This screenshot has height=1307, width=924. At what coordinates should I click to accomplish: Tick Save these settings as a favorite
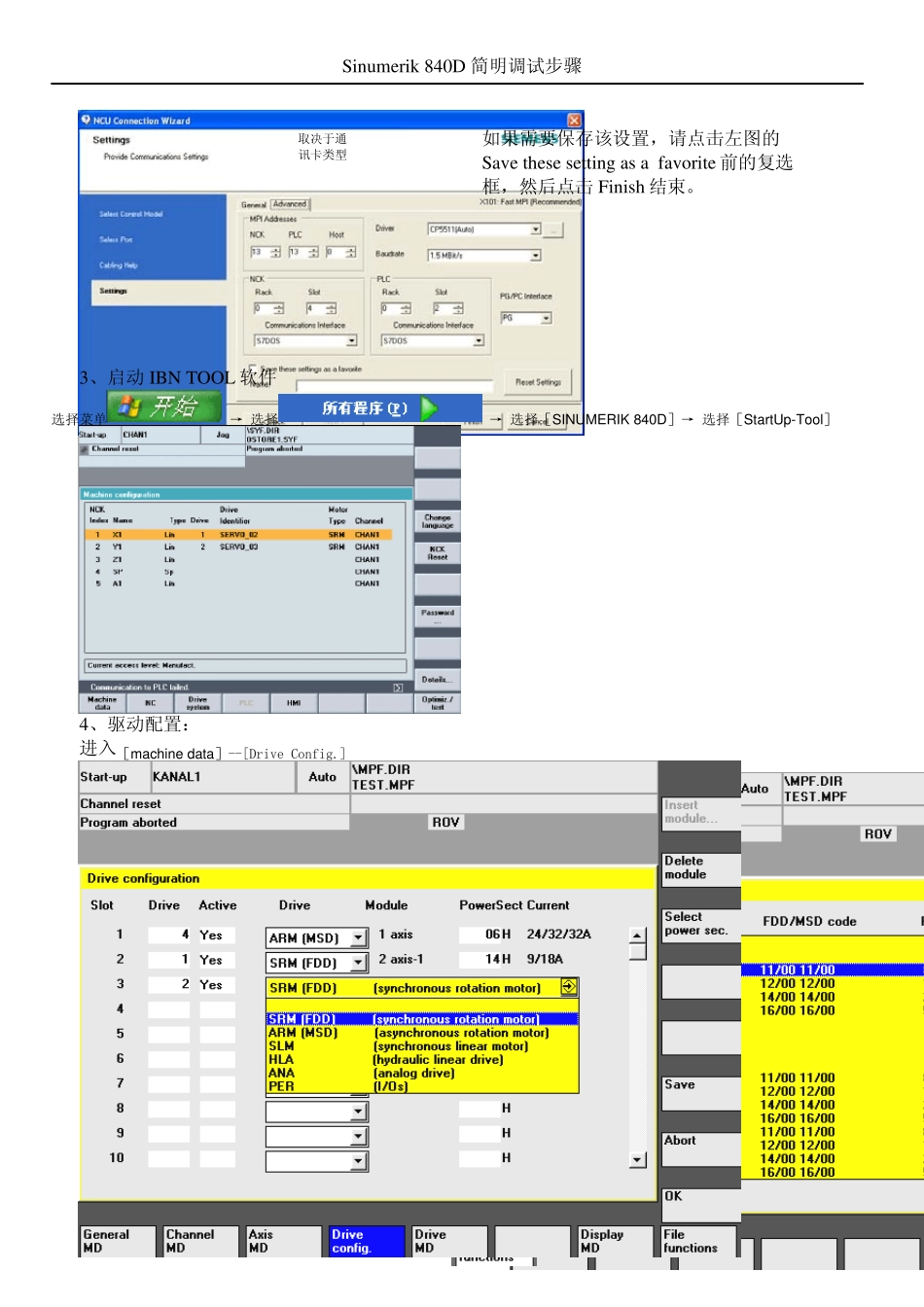click(x=255, y=371)
